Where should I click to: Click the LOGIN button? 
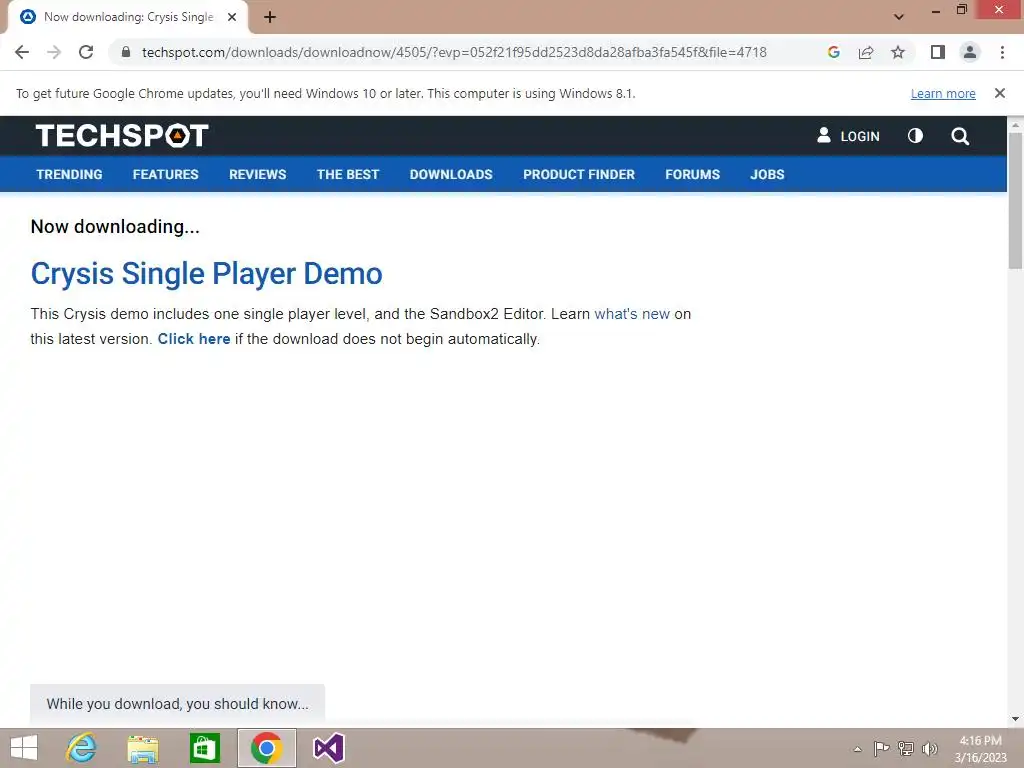point(848,136)
